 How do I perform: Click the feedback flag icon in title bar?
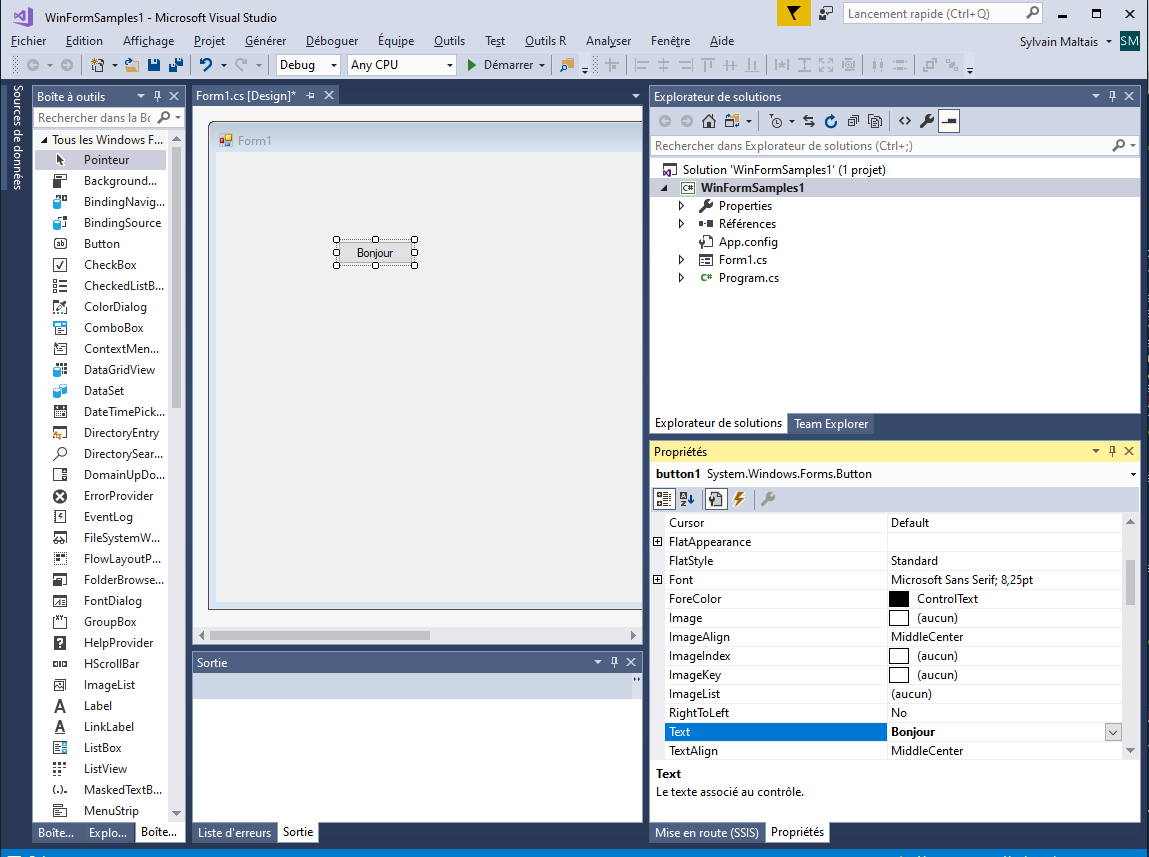(793, 14)
